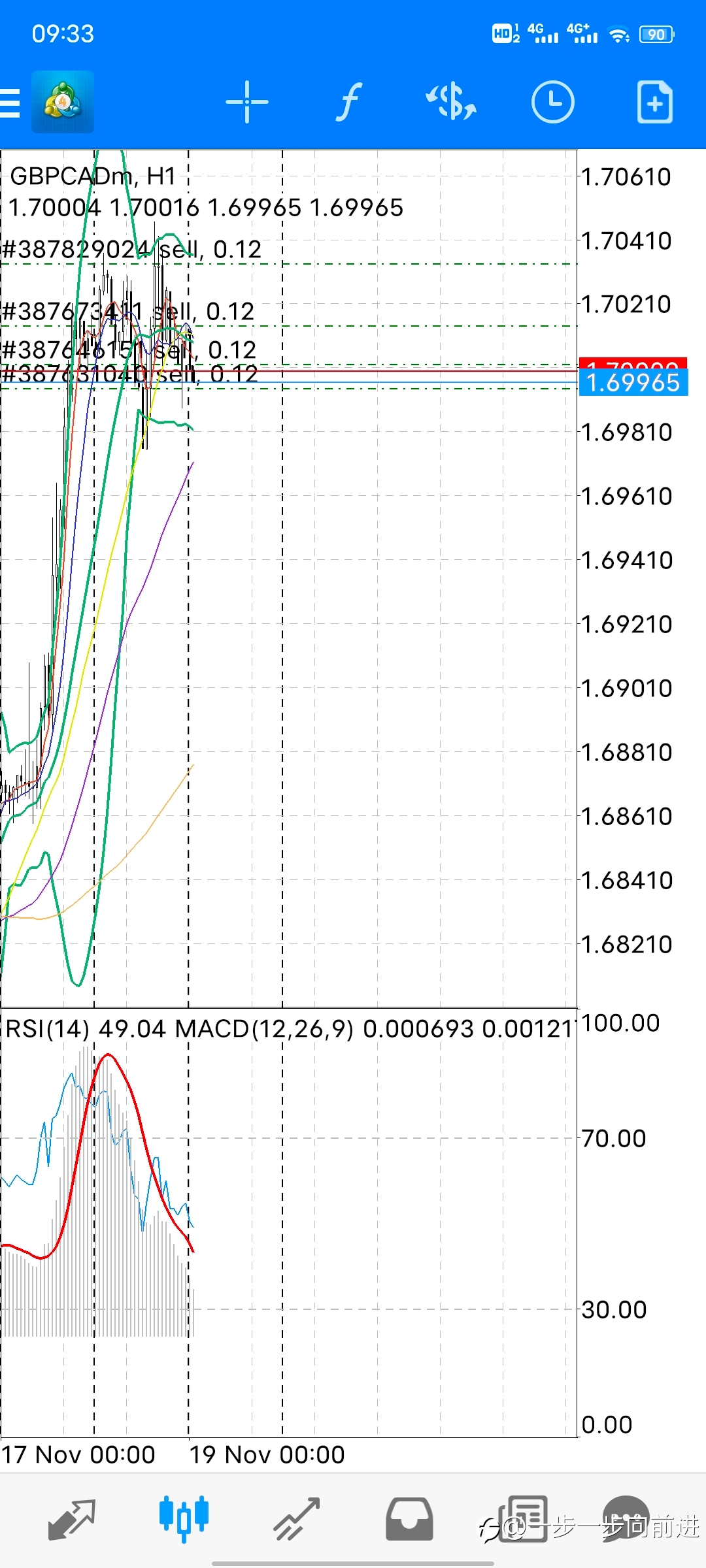Screen dimensions: 706x1568
Task: Open the Quotes arrows tab
Action: coord(72,1519)
